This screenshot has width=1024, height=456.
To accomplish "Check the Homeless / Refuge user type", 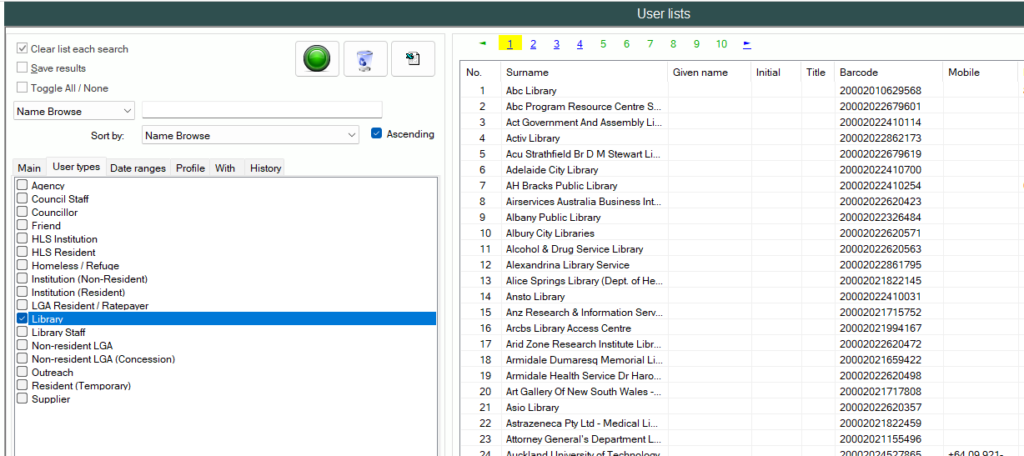I will [22, 265].
